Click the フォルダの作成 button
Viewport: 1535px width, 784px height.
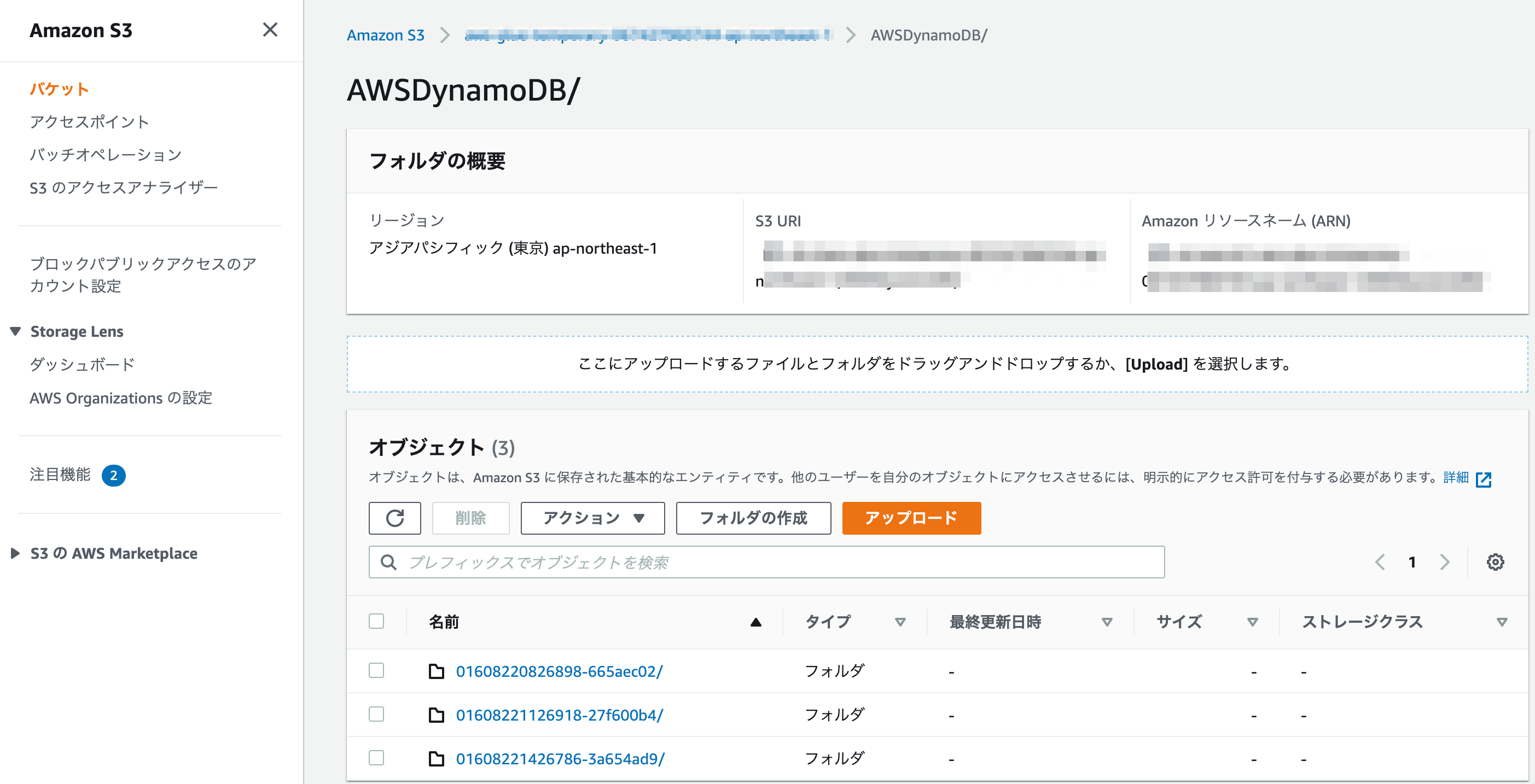(x=753, y=518)
